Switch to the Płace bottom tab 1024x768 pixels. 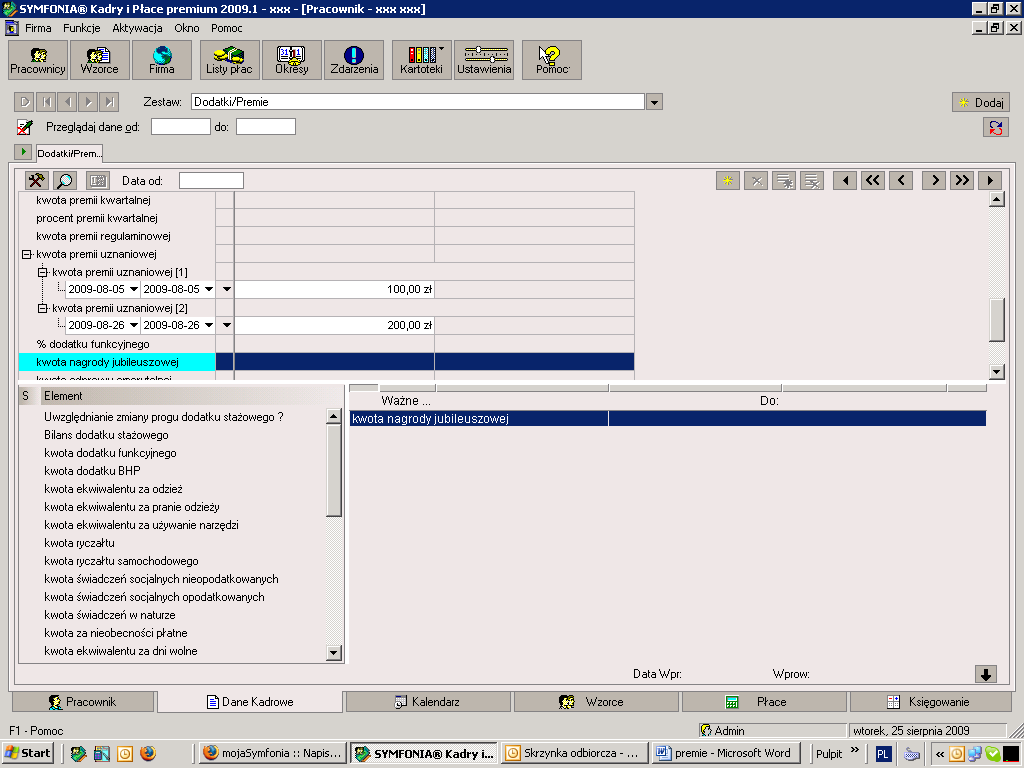click(764, 702)
